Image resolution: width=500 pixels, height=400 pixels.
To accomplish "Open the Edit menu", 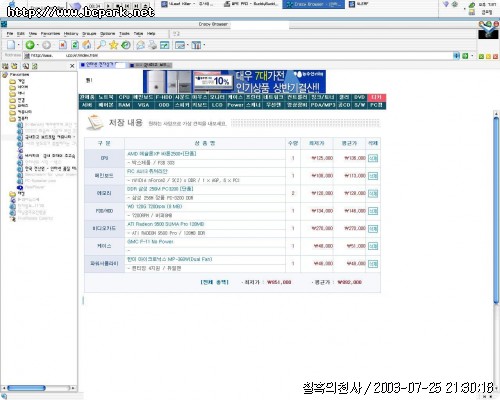I will coord(21,34).
